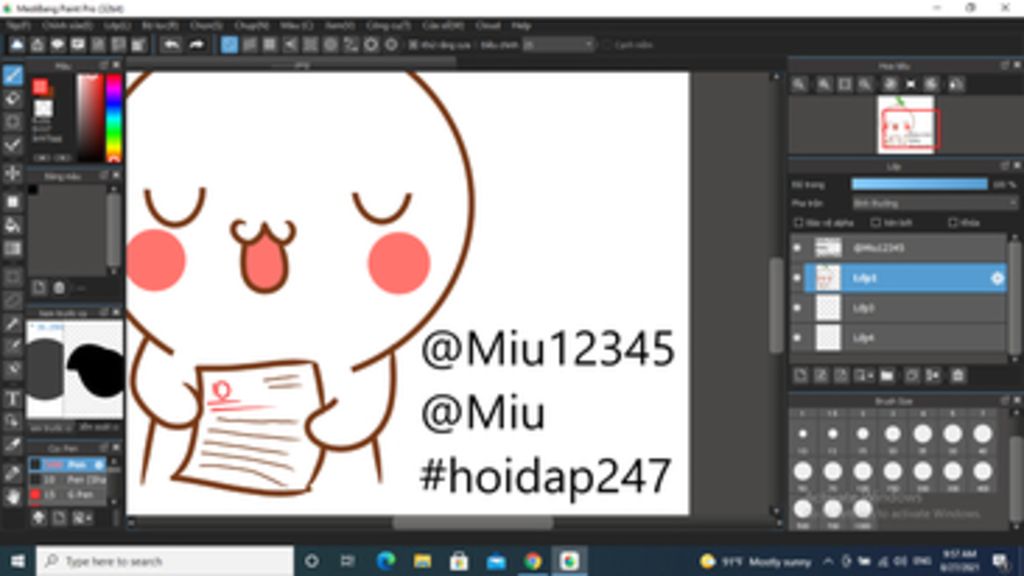The width and height of the screenshot is (1024, 576).
Task: Open the brush panel add dropdown
Action: pos(82,518)
